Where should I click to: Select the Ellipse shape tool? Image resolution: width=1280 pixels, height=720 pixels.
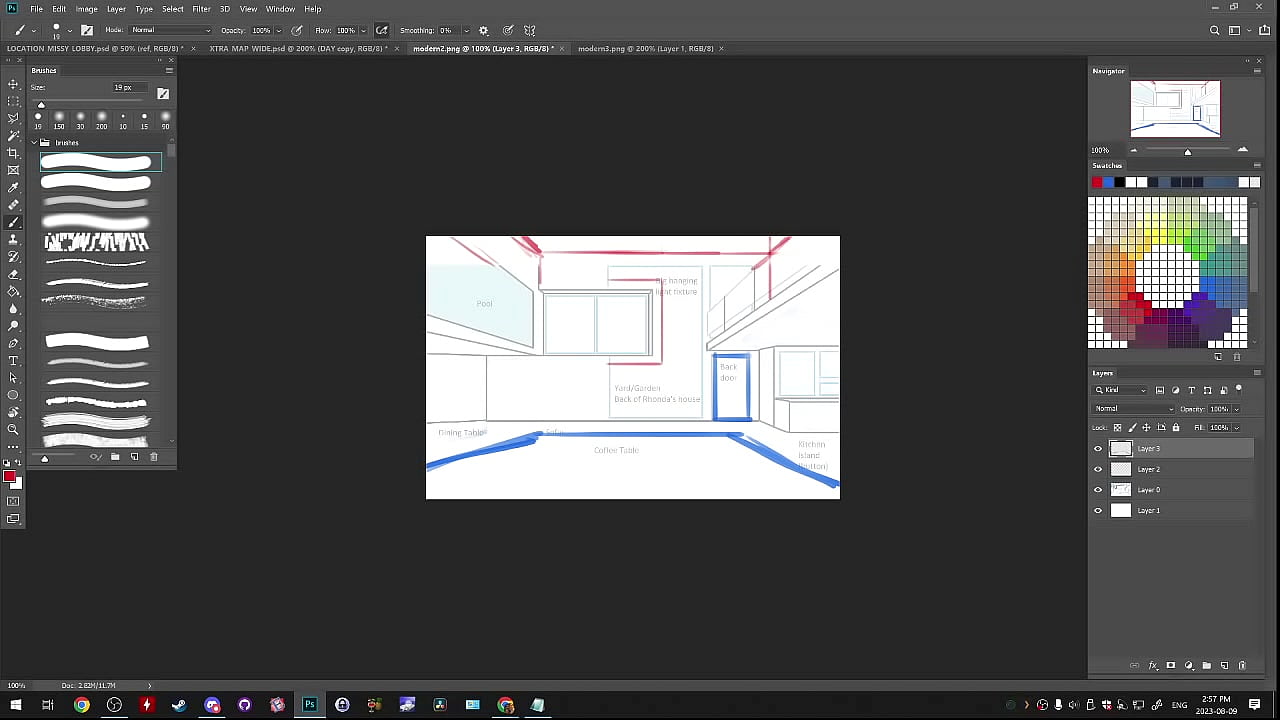(13, 395)
